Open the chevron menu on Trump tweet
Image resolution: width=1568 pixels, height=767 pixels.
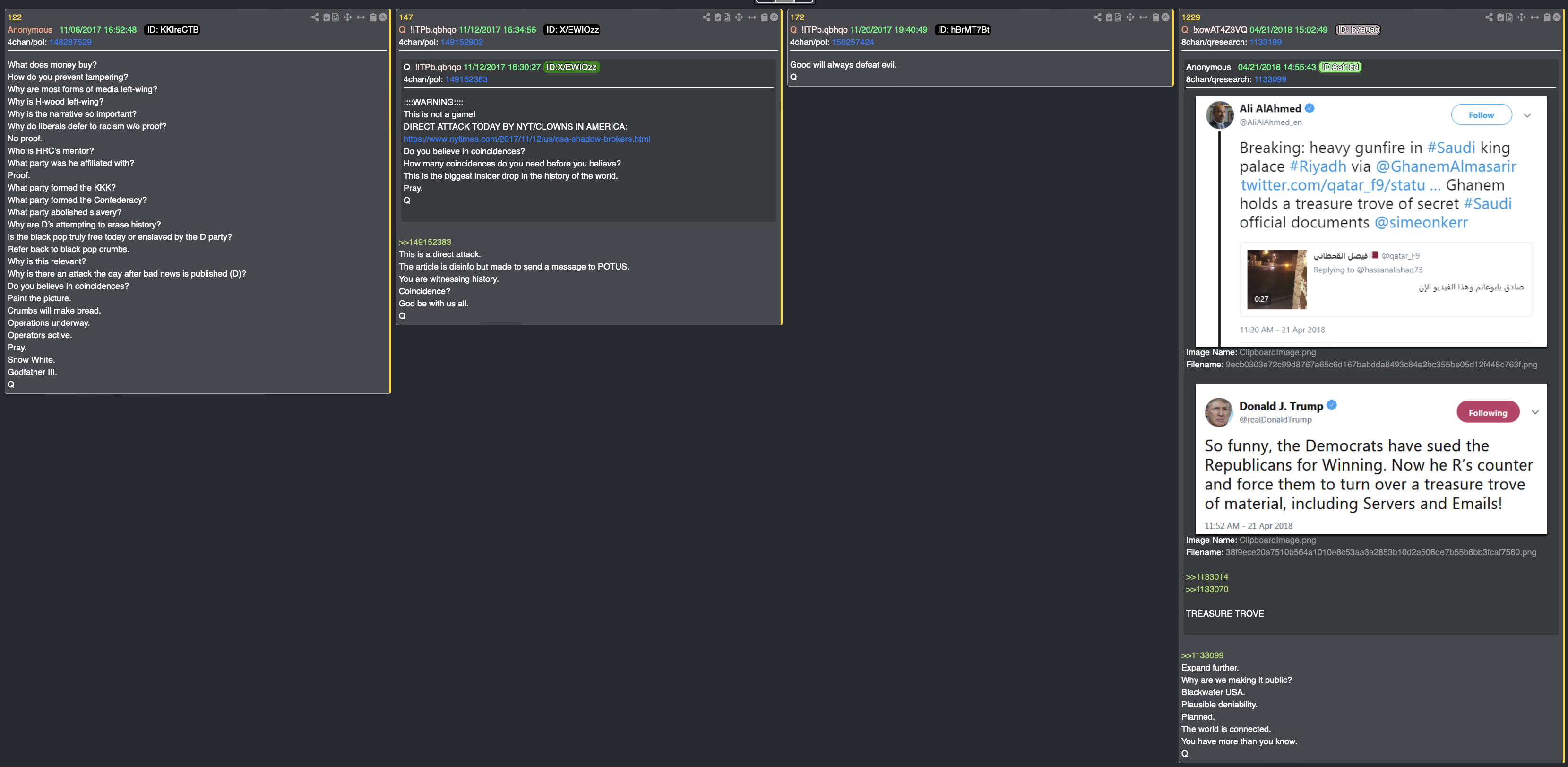(x=1534, y=412)
